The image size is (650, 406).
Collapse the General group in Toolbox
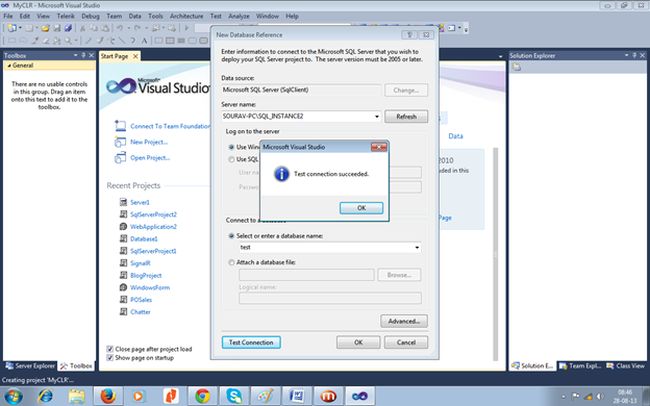[x=9, y=66]
